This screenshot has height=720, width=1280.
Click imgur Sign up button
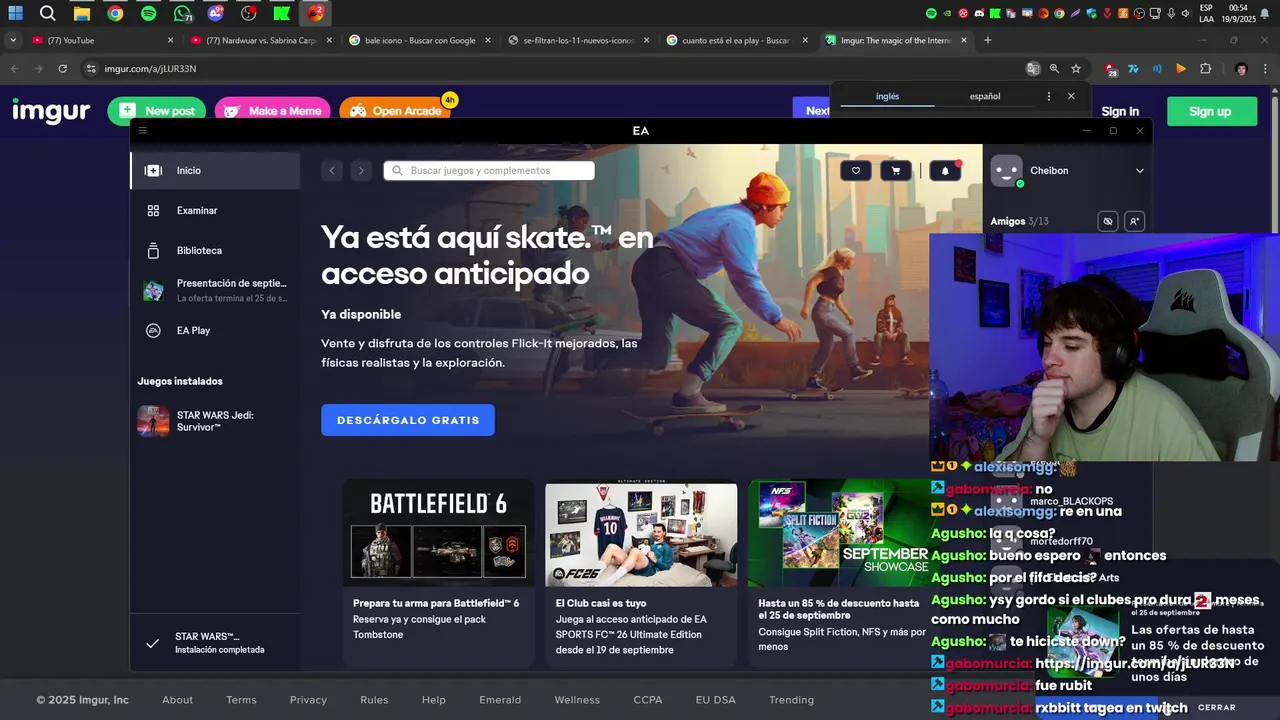[1210, 111]
